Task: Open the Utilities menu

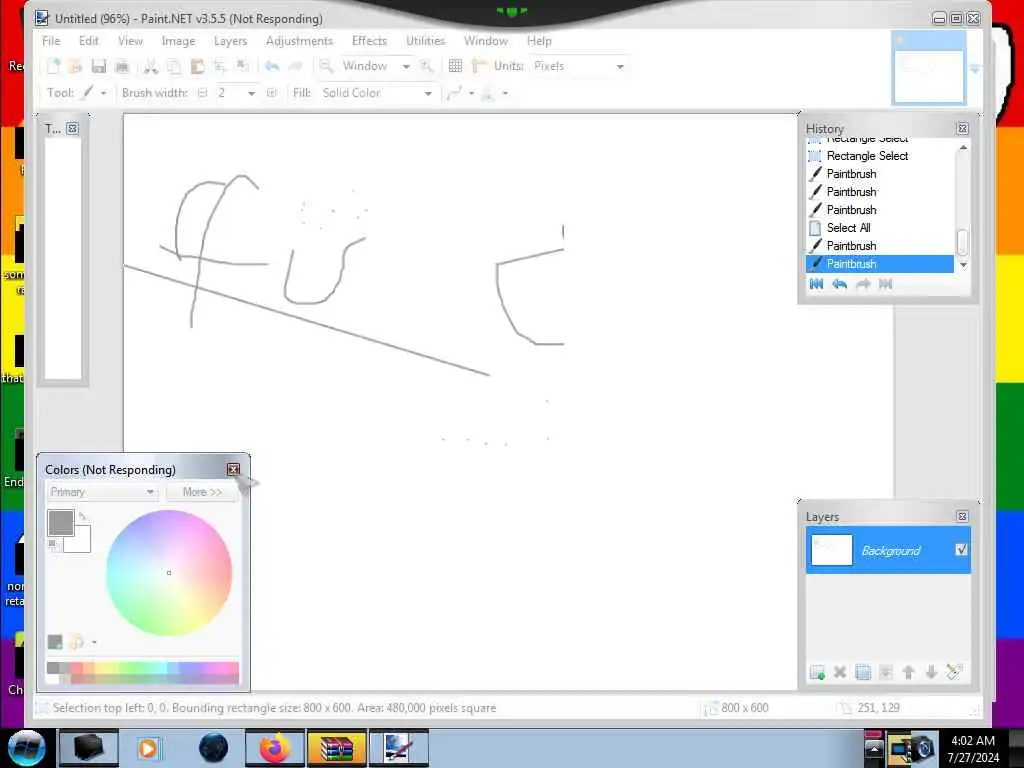Action: (x=425, y=40)
